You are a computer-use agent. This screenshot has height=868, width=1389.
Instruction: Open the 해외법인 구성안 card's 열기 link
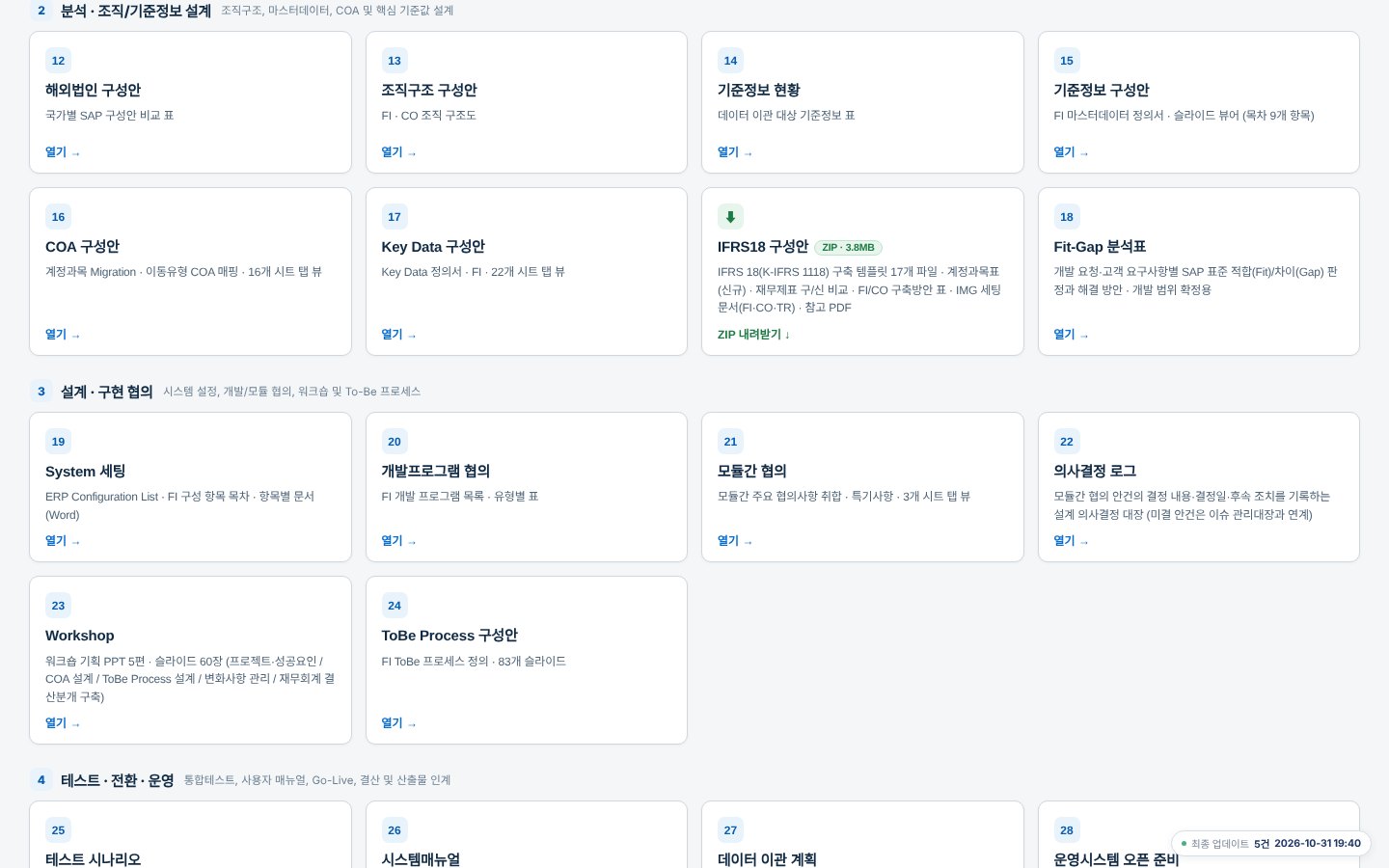point(63,152)
